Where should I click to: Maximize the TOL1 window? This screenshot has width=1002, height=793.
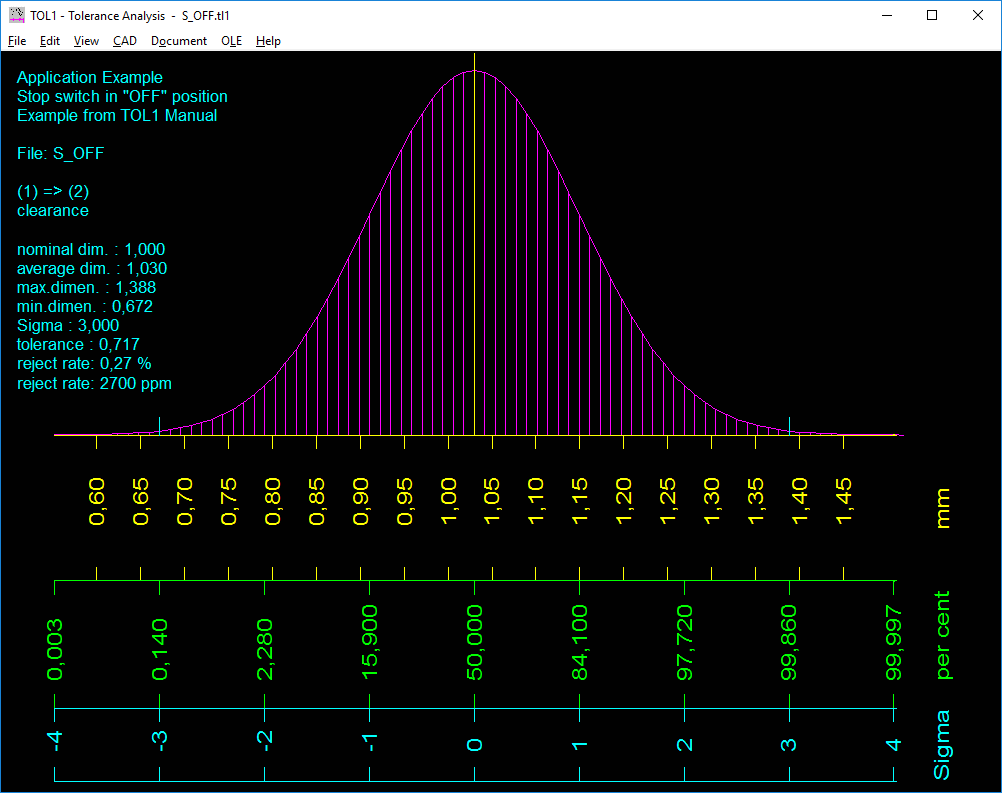pos(932,15)
